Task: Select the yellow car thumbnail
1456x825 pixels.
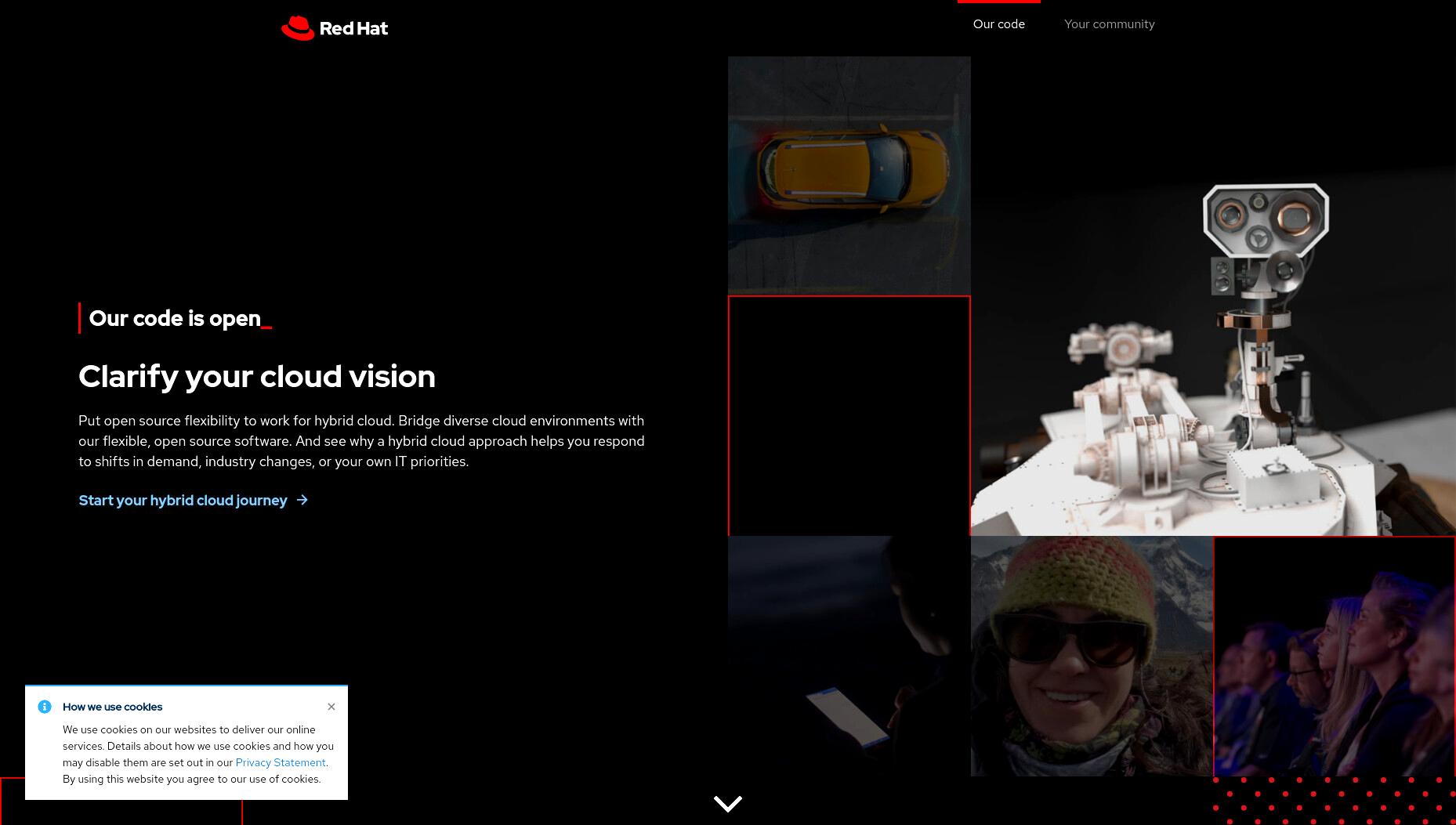Action: tap(849, 175)
